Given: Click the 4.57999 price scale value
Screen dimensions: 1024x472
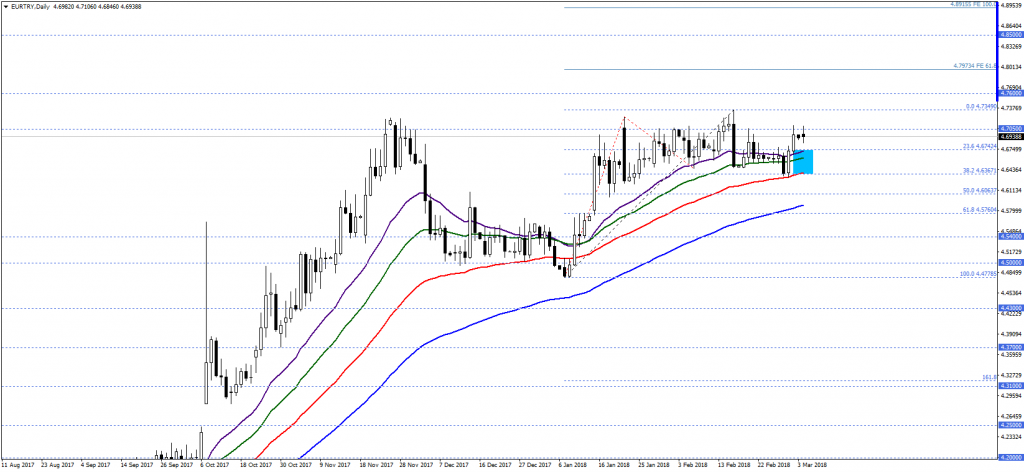Looking at the screenshot, I should pyautogui.click(x=1011, y=212).
